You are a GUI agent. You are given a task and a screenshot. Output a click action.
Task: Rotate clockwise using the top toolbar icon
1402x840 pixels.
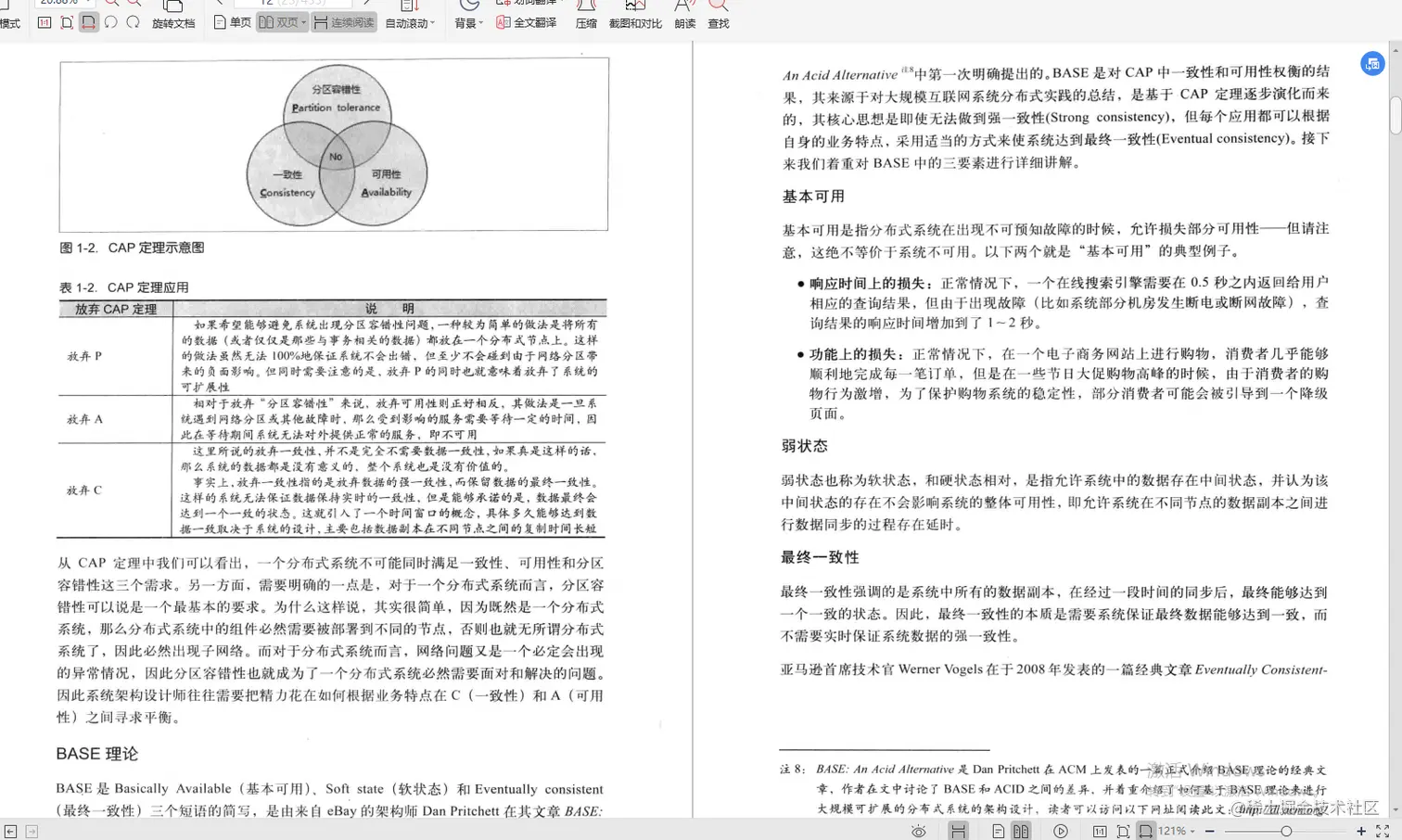[134, 22]
